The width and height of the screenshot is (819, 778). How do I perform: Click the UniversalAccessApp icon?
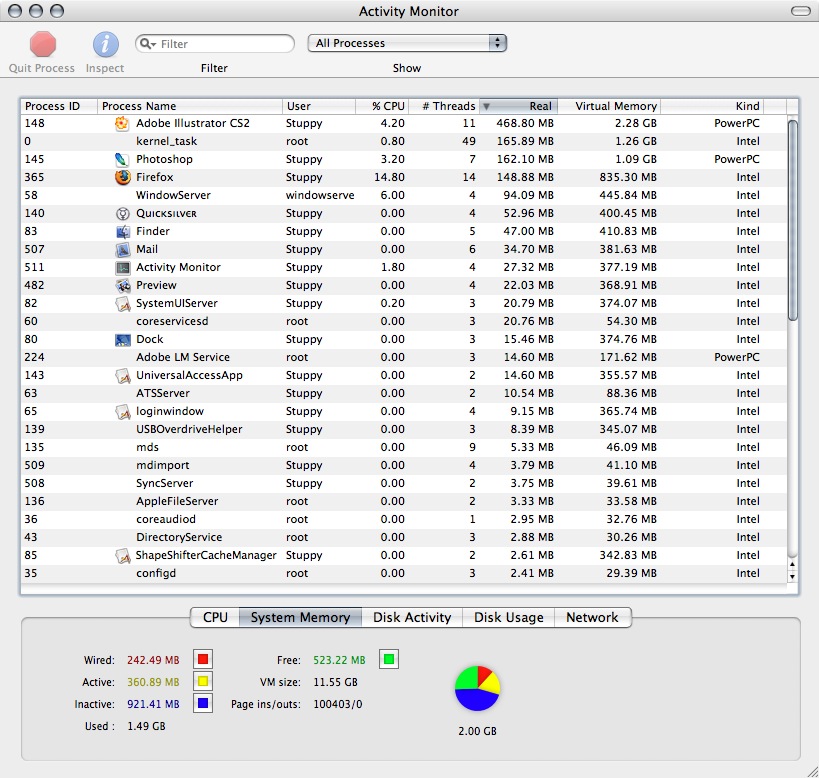coord(122,375)
